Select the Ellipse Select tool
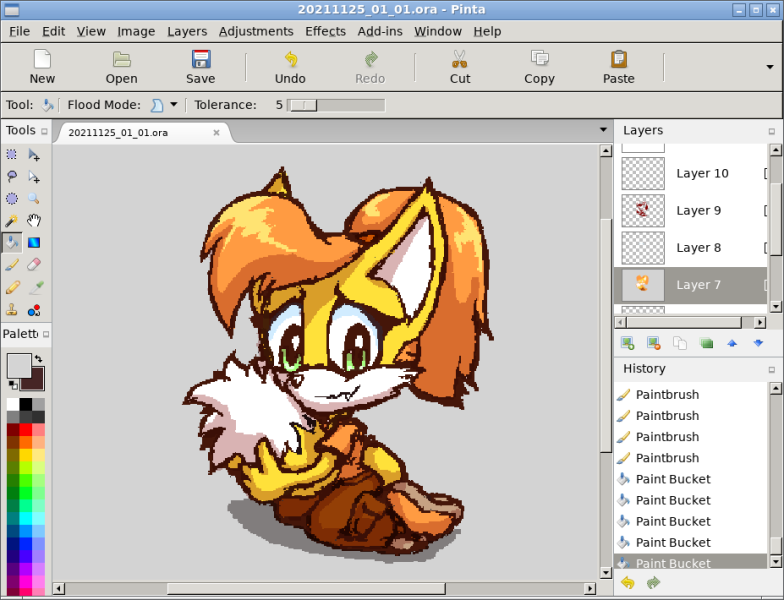The width and height of the screenshot is (784, 600). pyautogui.click(x=12, y=198)
